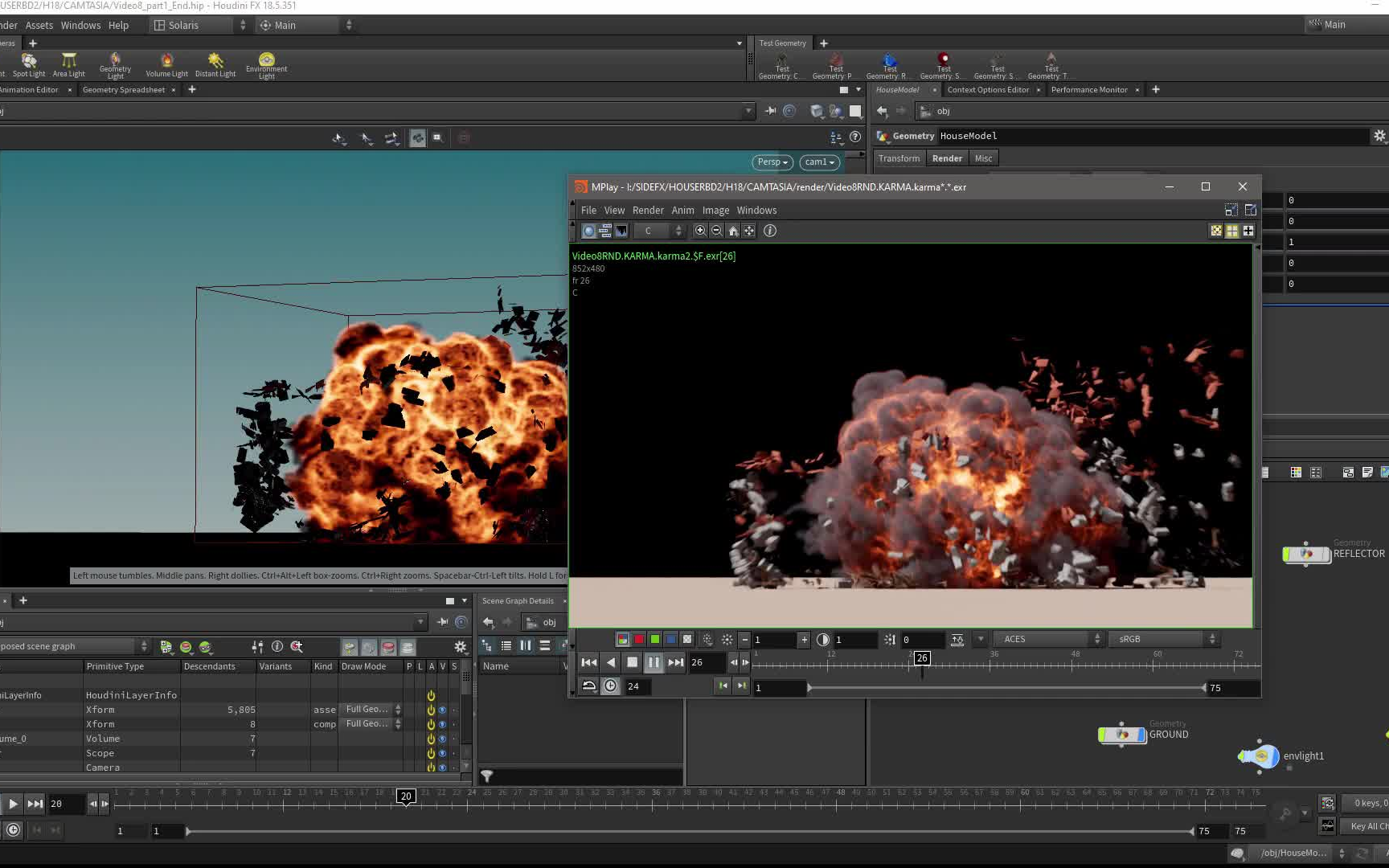The height and width of the screenshot is (868, 1389).
Task: Show only red channel swatch in MPlay
Action: click(639, 640)
